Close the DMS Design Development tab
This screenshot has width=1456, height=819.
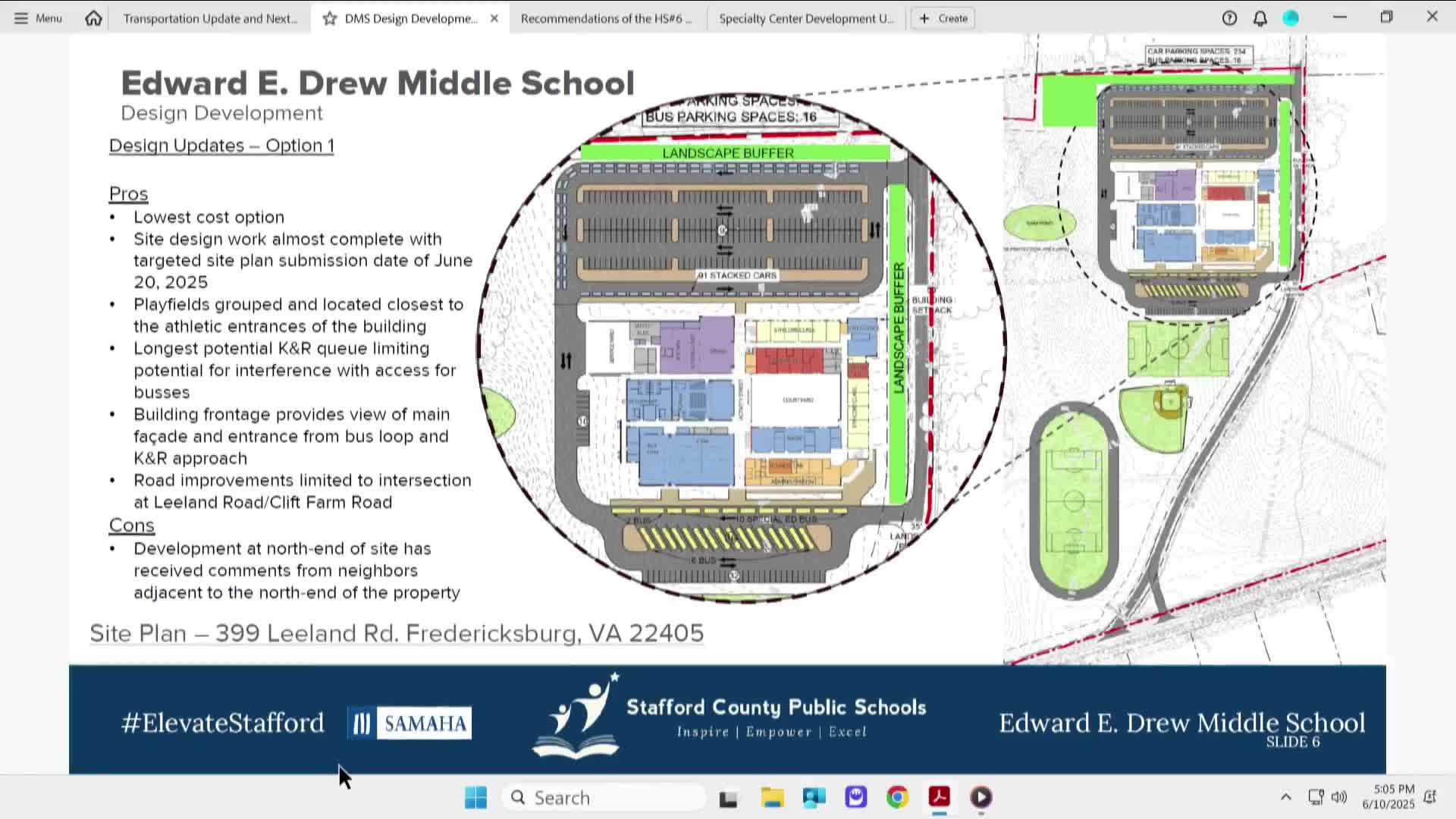[x=494, y=18]
